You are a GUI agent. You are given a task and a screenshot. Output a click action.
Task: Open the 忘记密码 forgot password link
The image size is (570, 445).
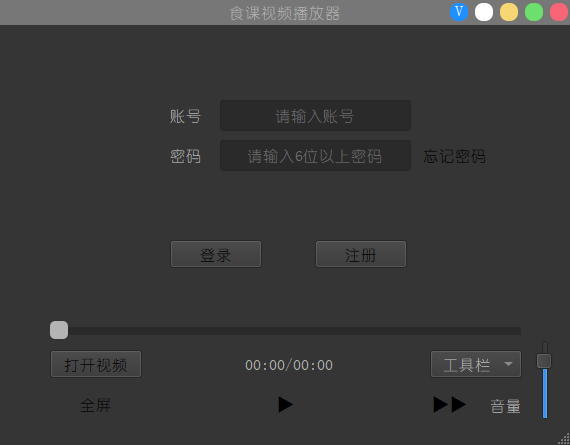[x=454, y=156]
